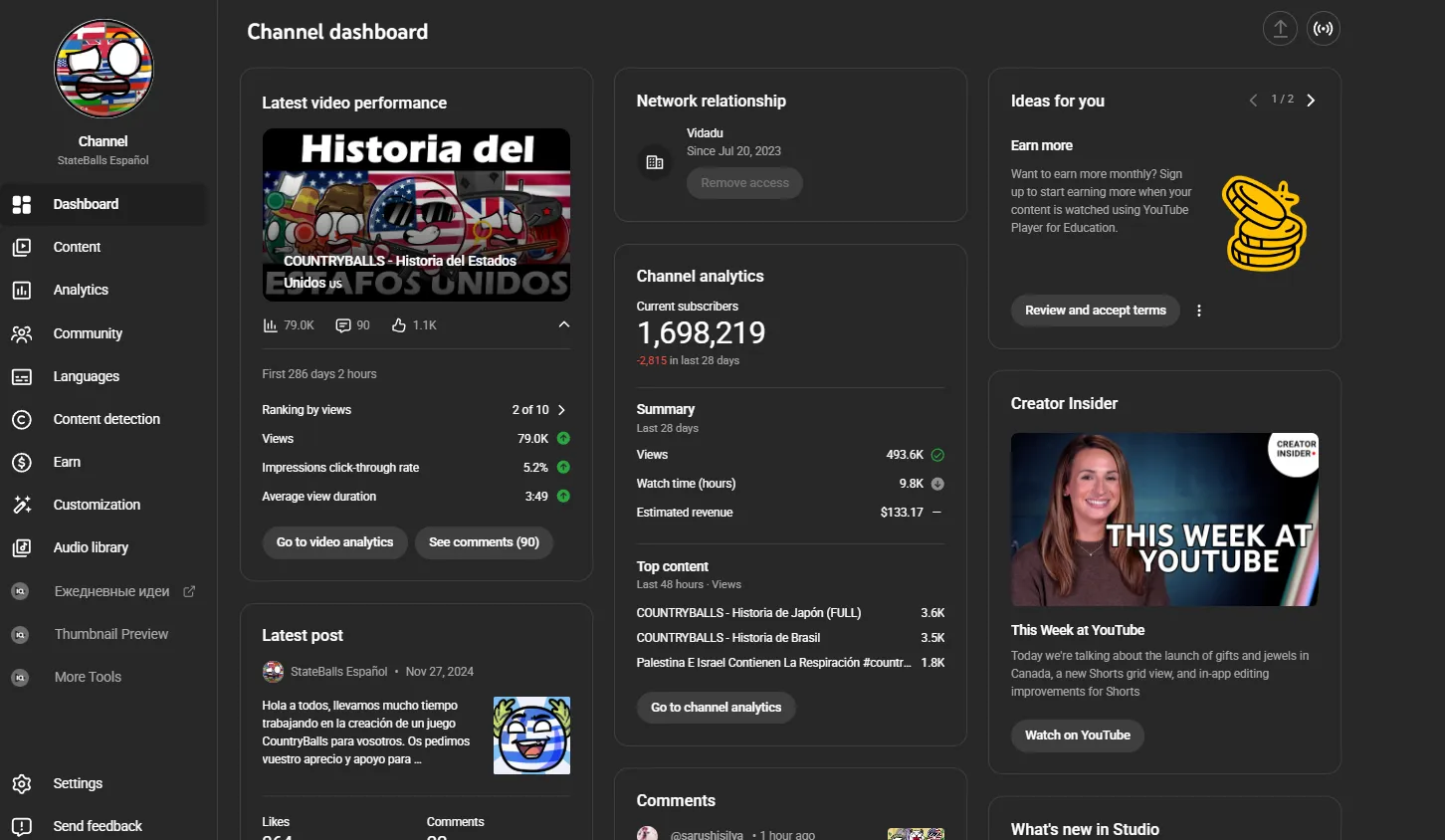Click the Watch on YouTube button
Image resolution: width=1445 pixels, height=840 pixels.
coord(1078,735)
